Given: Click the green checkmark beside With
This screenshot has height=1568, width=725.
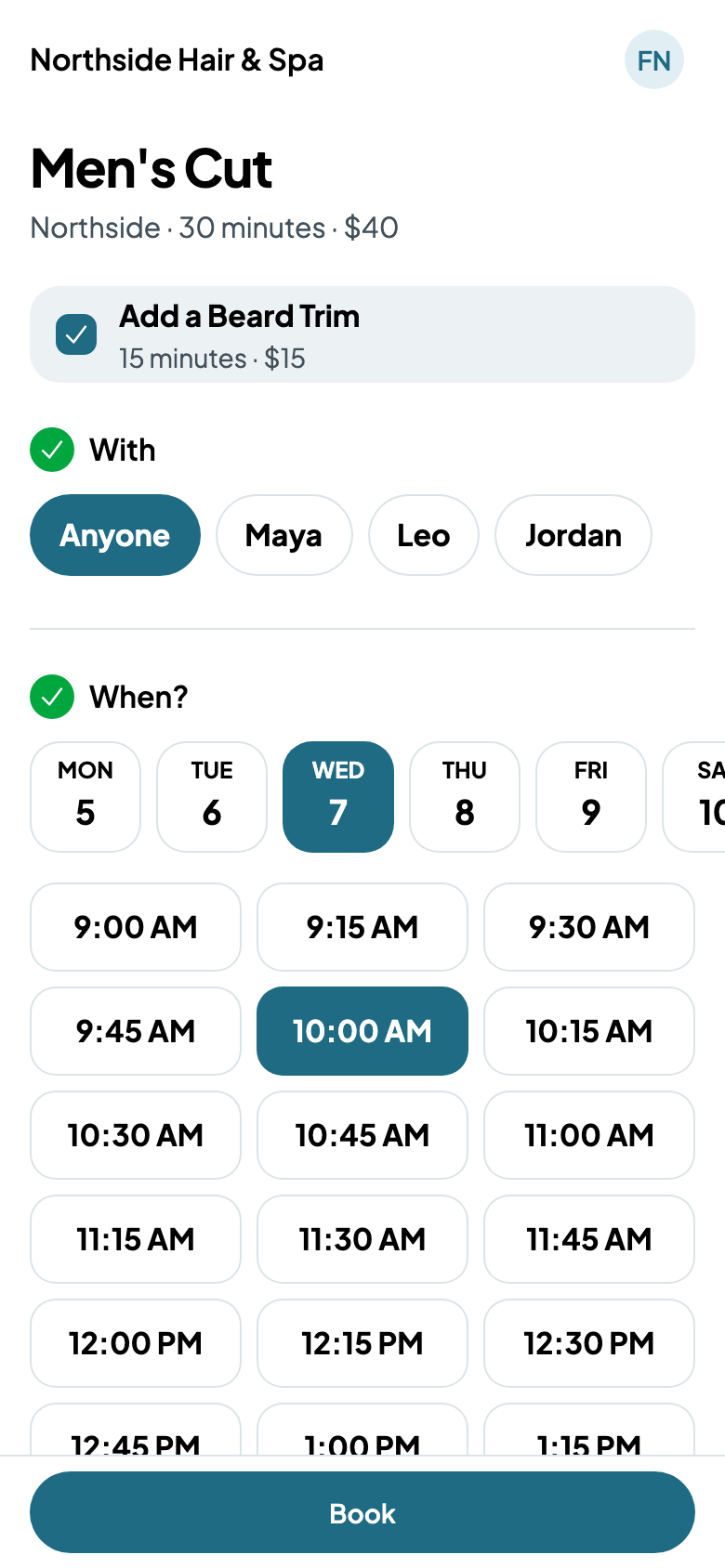Looking at the screenshot, I should point(52,450).
